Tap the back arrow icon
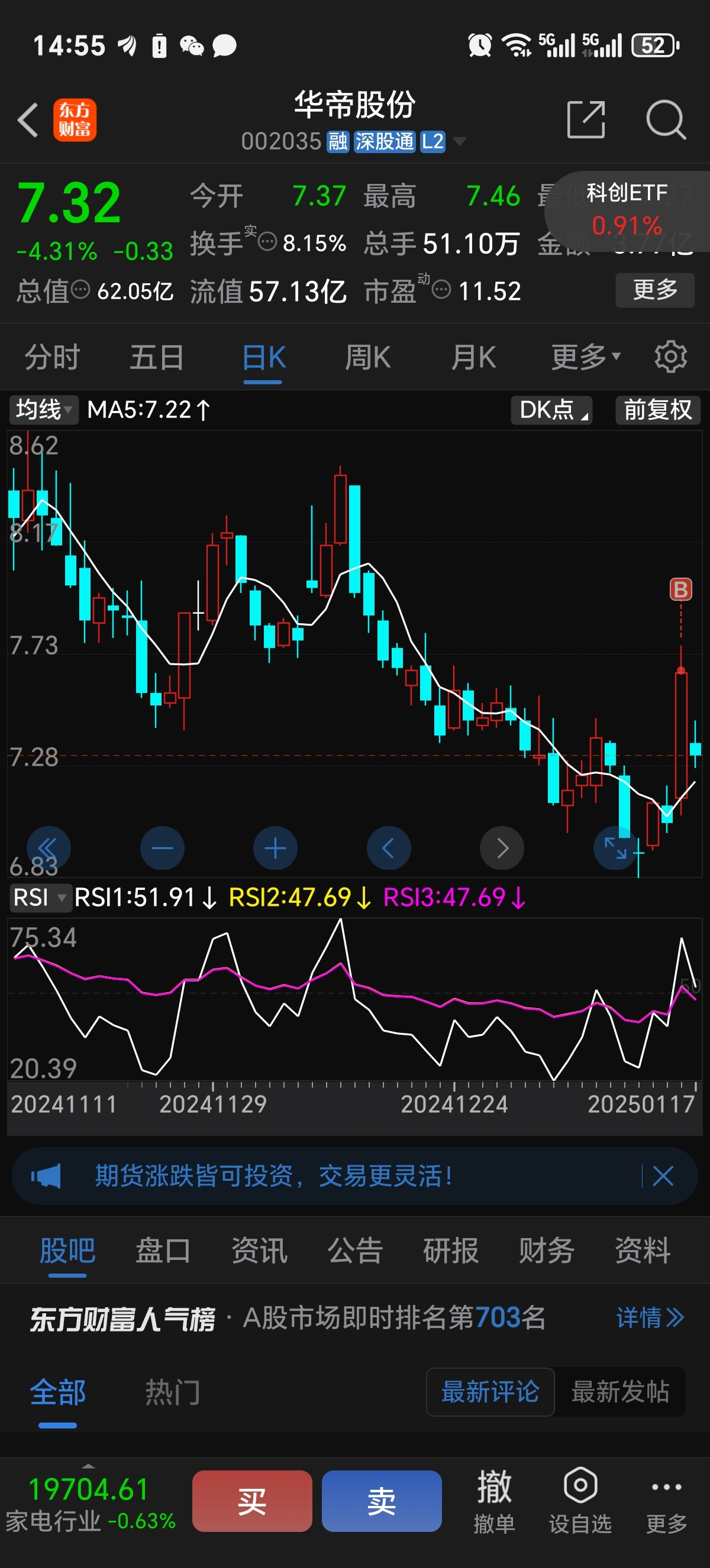 28,119
